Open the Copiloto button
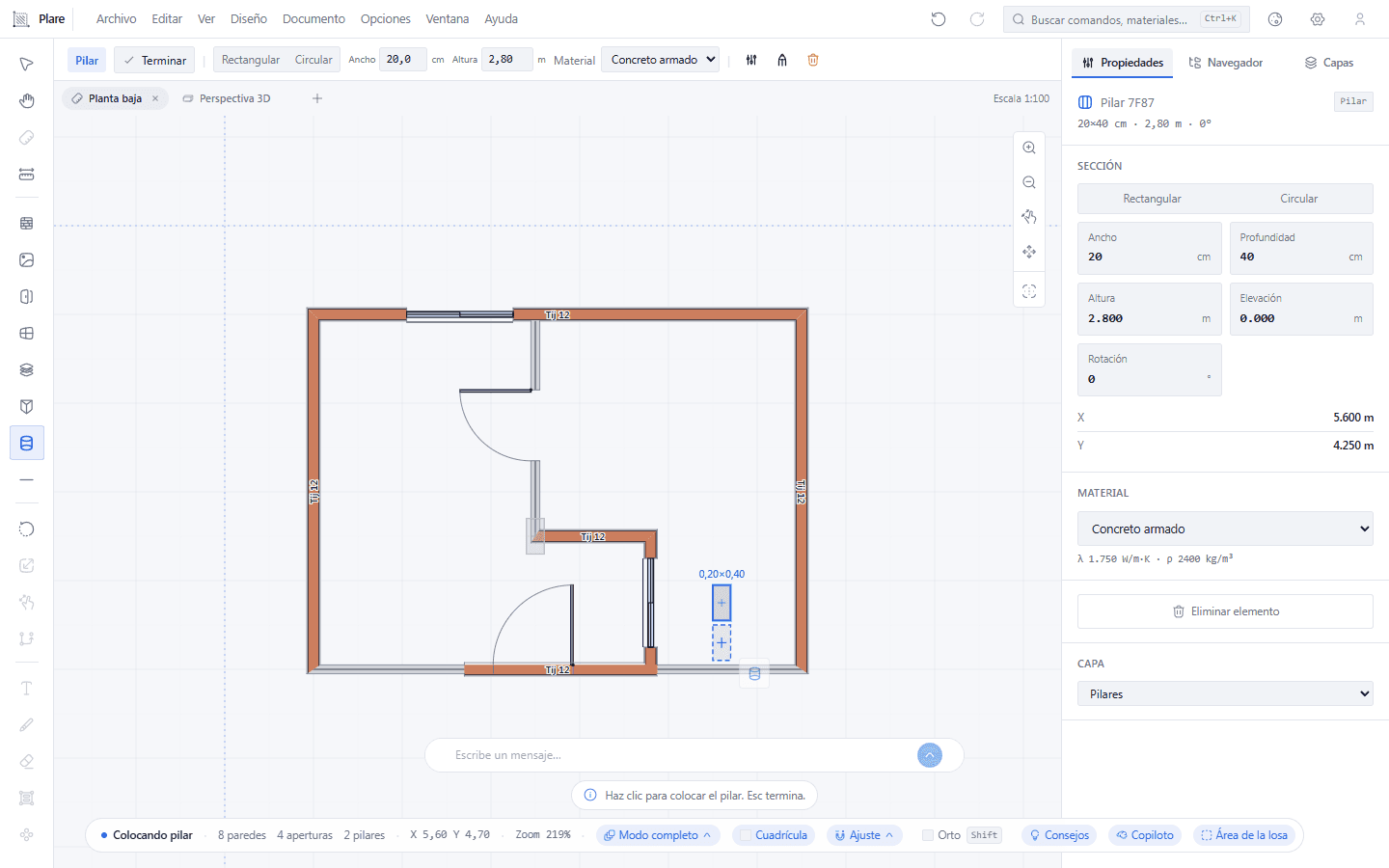The height and width of the screenshot is (868, 1389). pyautogui.click(x=1145, y=835)
